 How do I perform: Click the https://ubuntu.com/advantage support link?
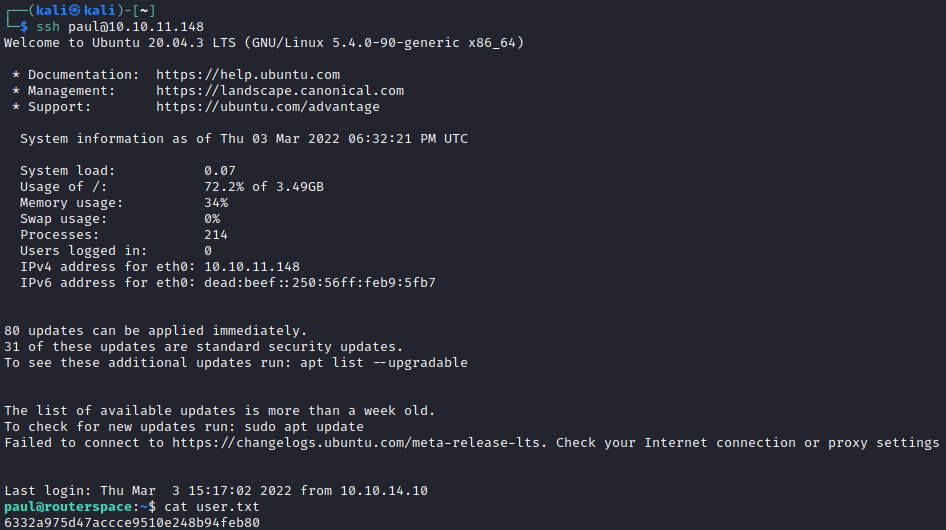click(268, 107)
